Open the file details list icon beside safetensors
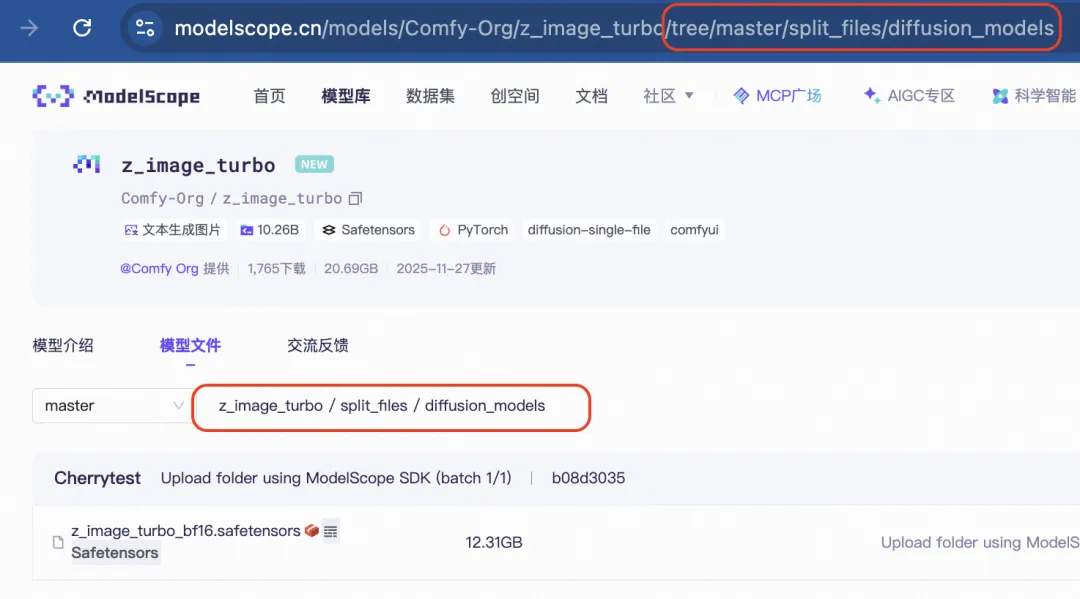 [x=331, y=531]
